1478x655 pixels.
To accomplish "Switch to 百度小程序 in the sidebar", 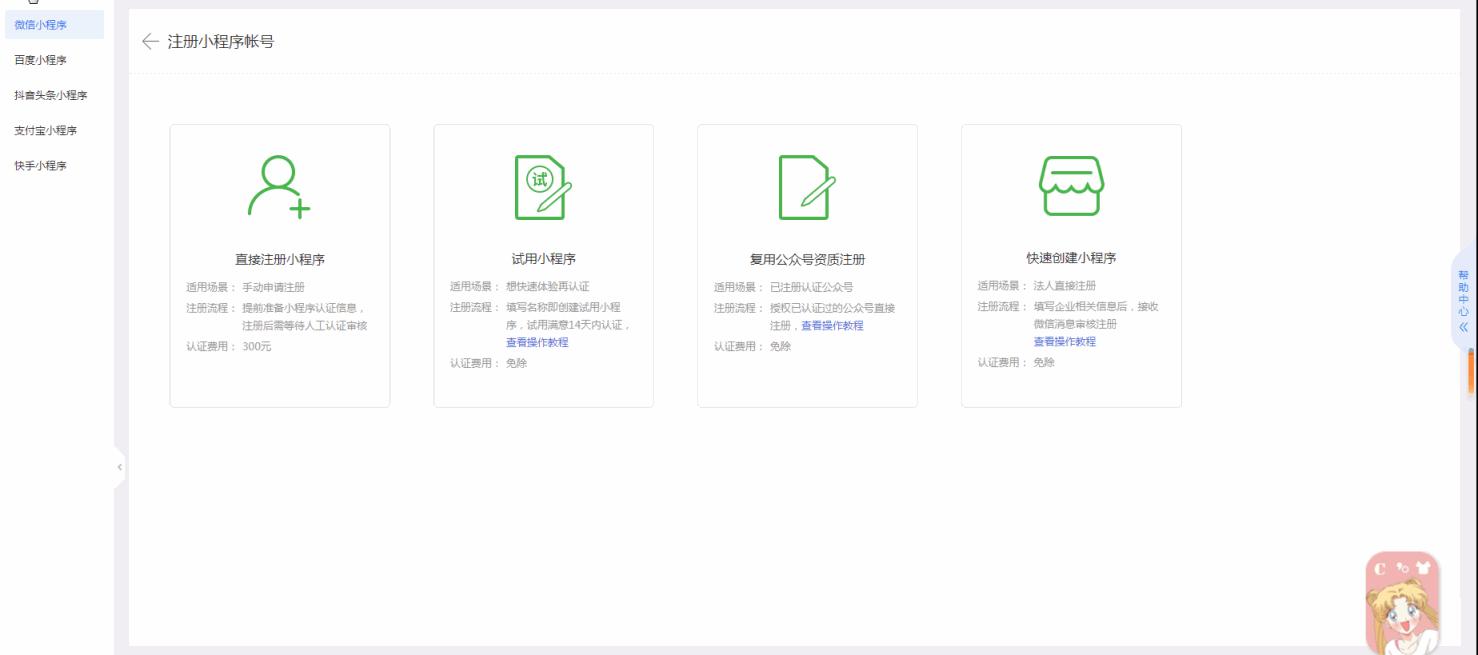I will tap(40, 58).
